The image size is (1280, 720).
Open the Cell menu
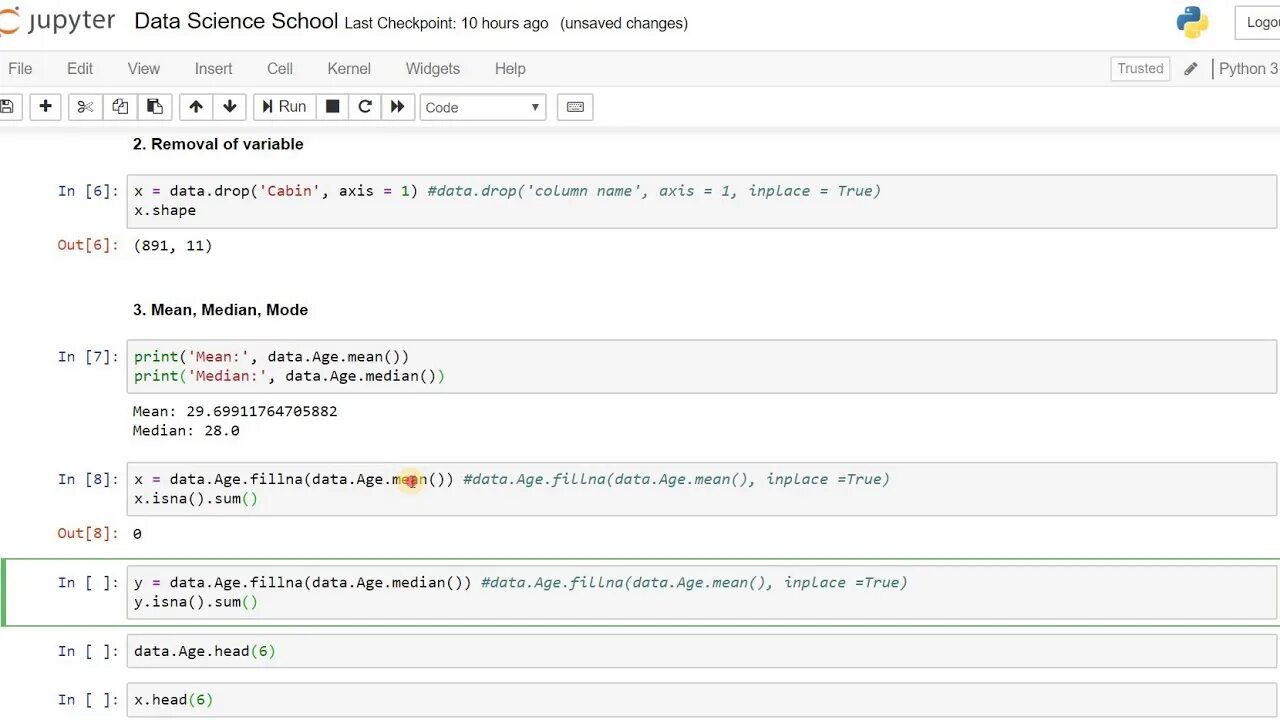tap(280, 69)
